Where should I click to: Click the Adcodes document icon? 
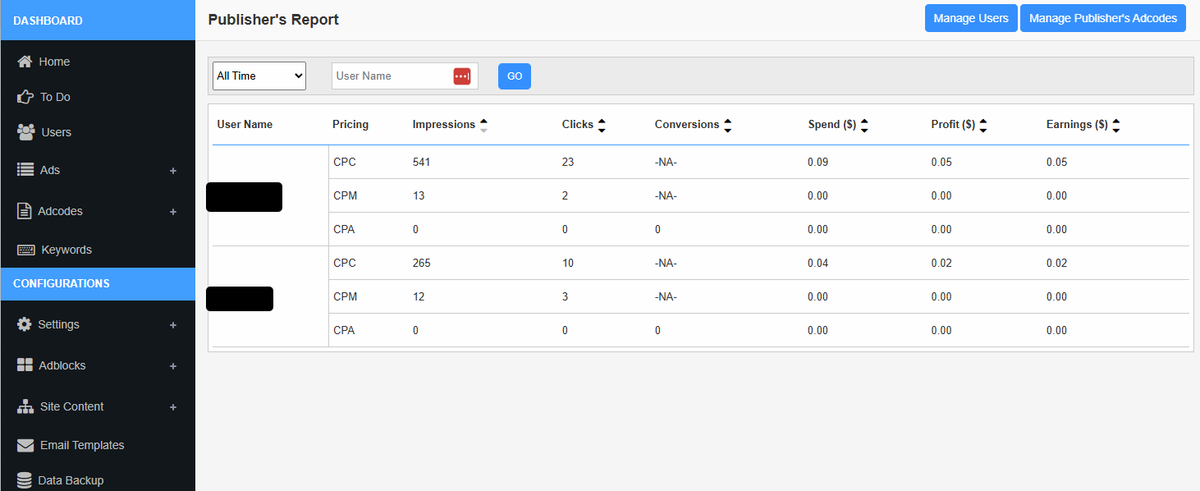(25, 211)
